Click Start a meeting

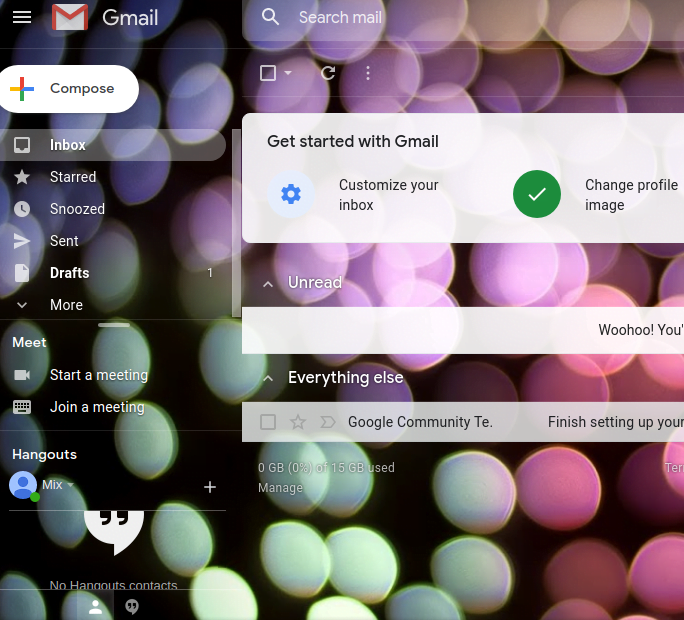tap(99, 375)
